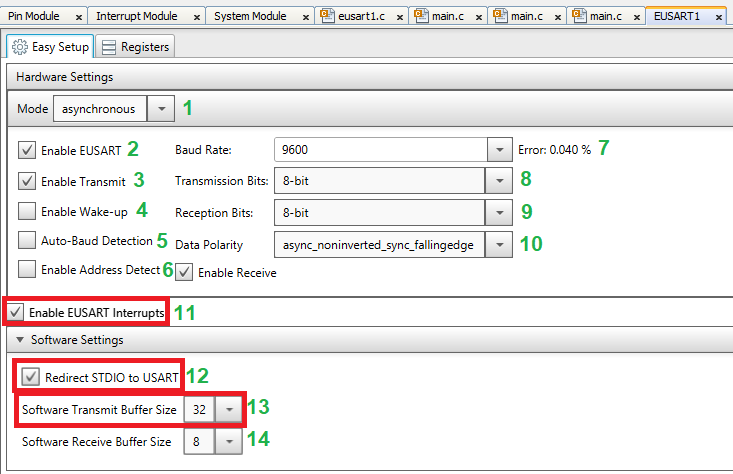Uncheck the Enable EUSART checkbox
Image resolution: width=733 pixels, height=474 pixels.
(x=28, y=150)
